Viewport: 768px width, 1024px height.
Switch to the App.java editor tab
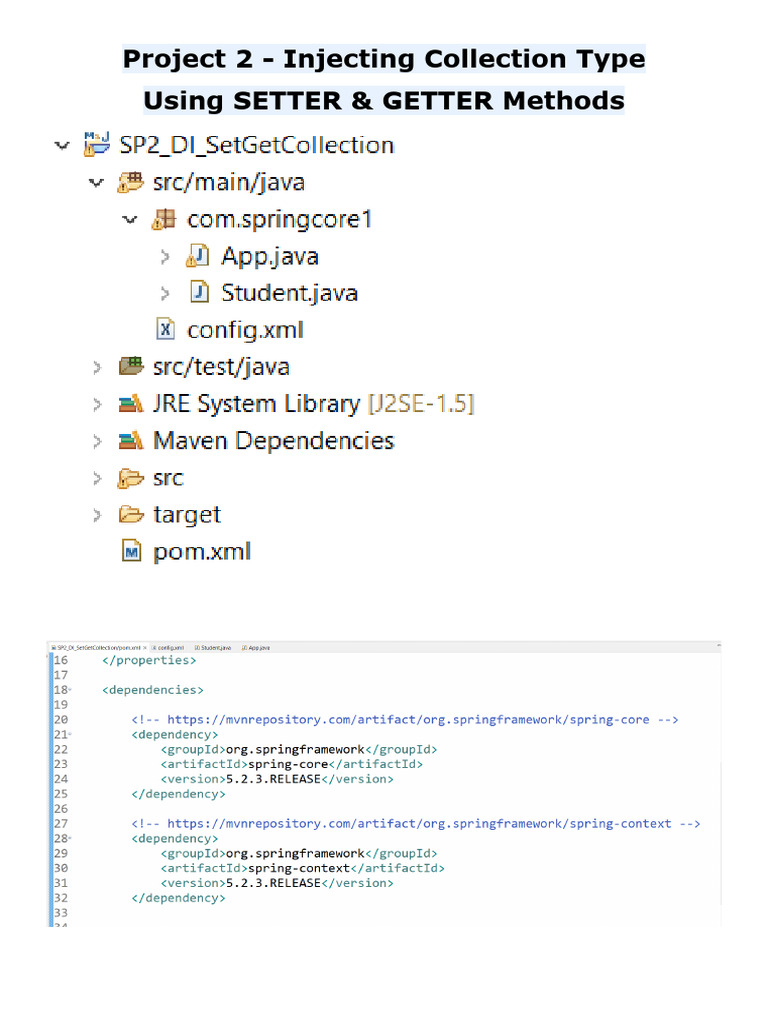pos(256,648)
